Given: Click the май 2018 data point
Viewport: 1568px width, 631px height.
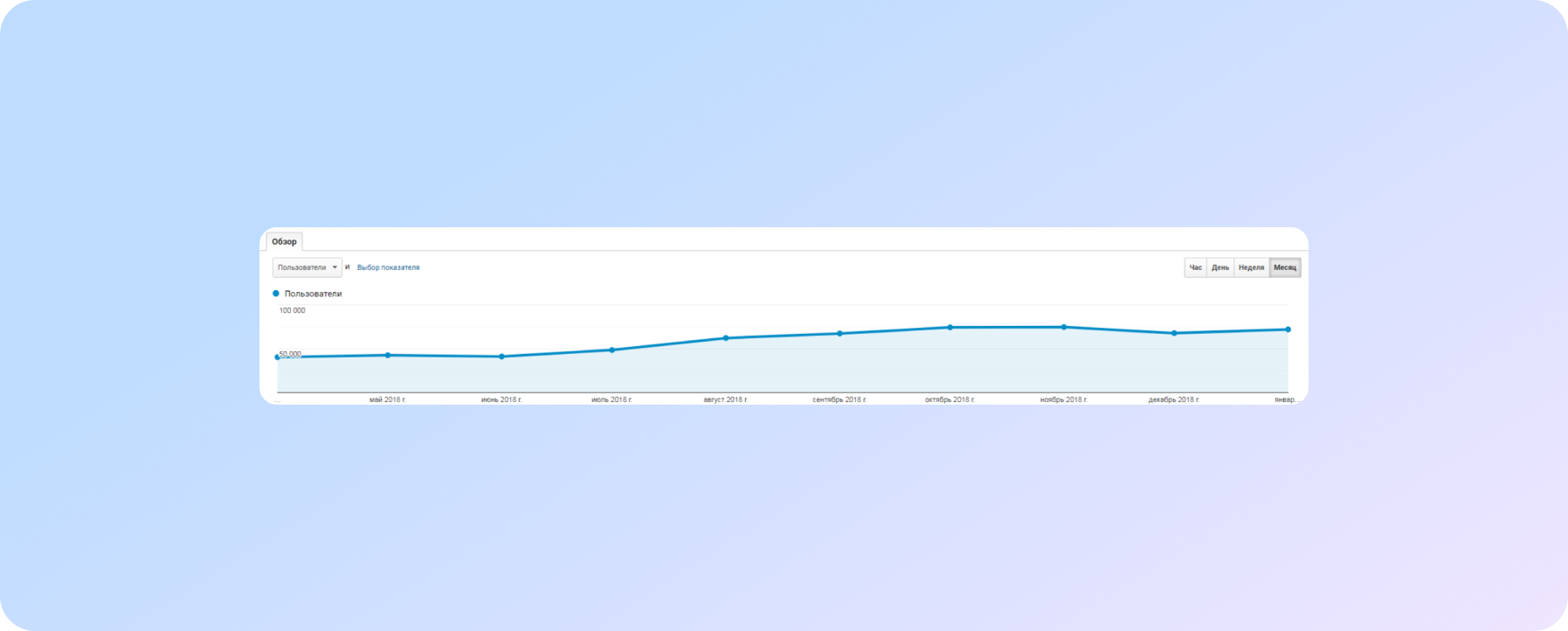Looking at the screenshot, I should click(x=388, y=355).
